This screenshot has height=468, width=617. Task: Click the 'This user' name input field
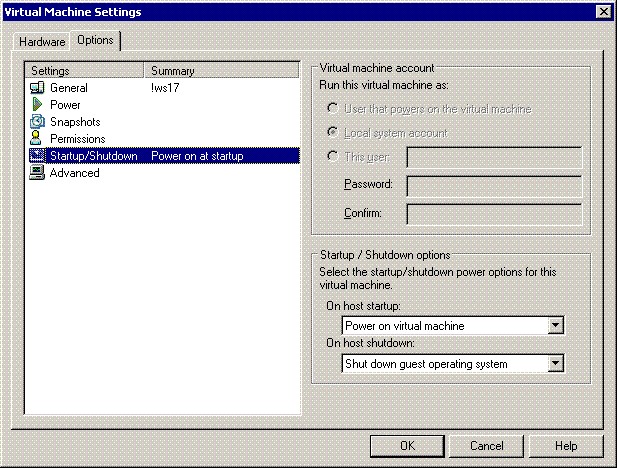(494, 157)
